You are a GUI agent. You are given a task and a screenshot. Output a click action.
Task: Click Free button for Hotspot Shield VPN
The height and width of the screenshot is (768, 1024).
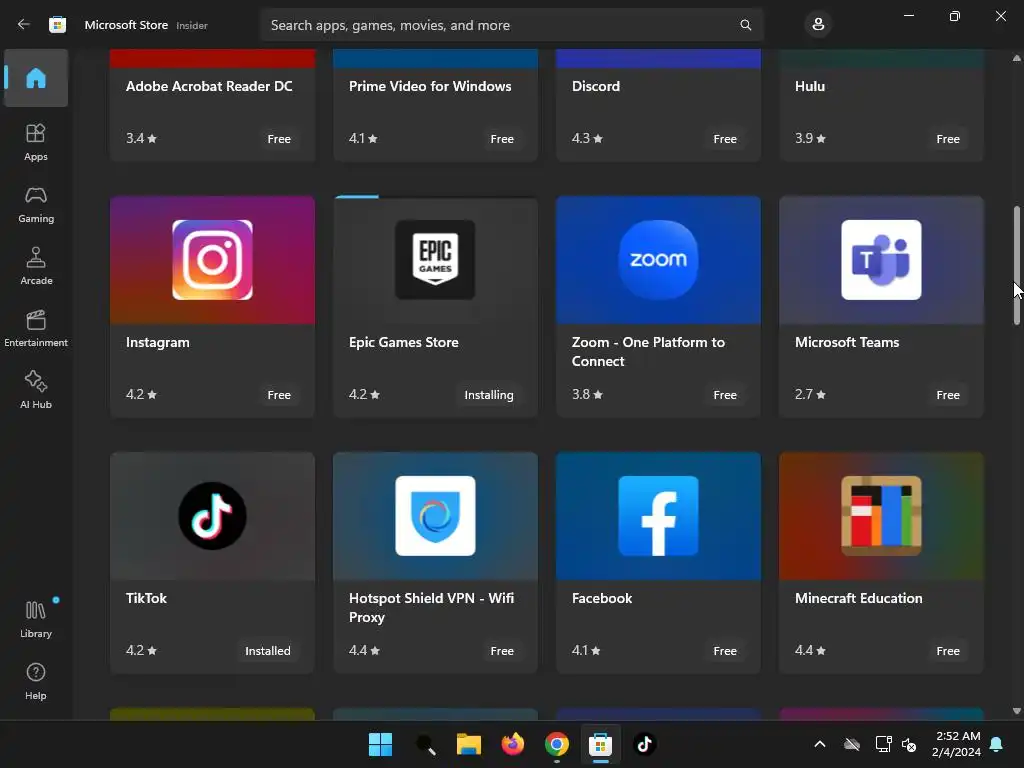coord(502,650)
